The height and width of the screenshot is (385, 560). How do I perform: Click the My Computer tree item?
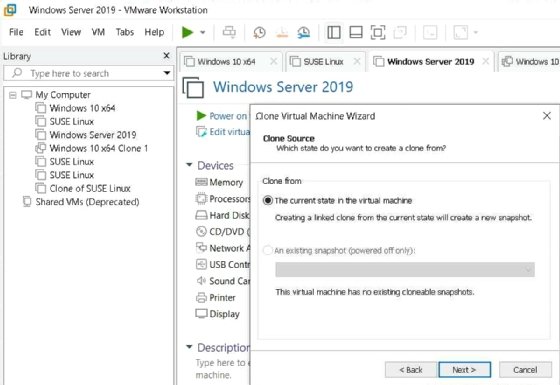[63, 95]
